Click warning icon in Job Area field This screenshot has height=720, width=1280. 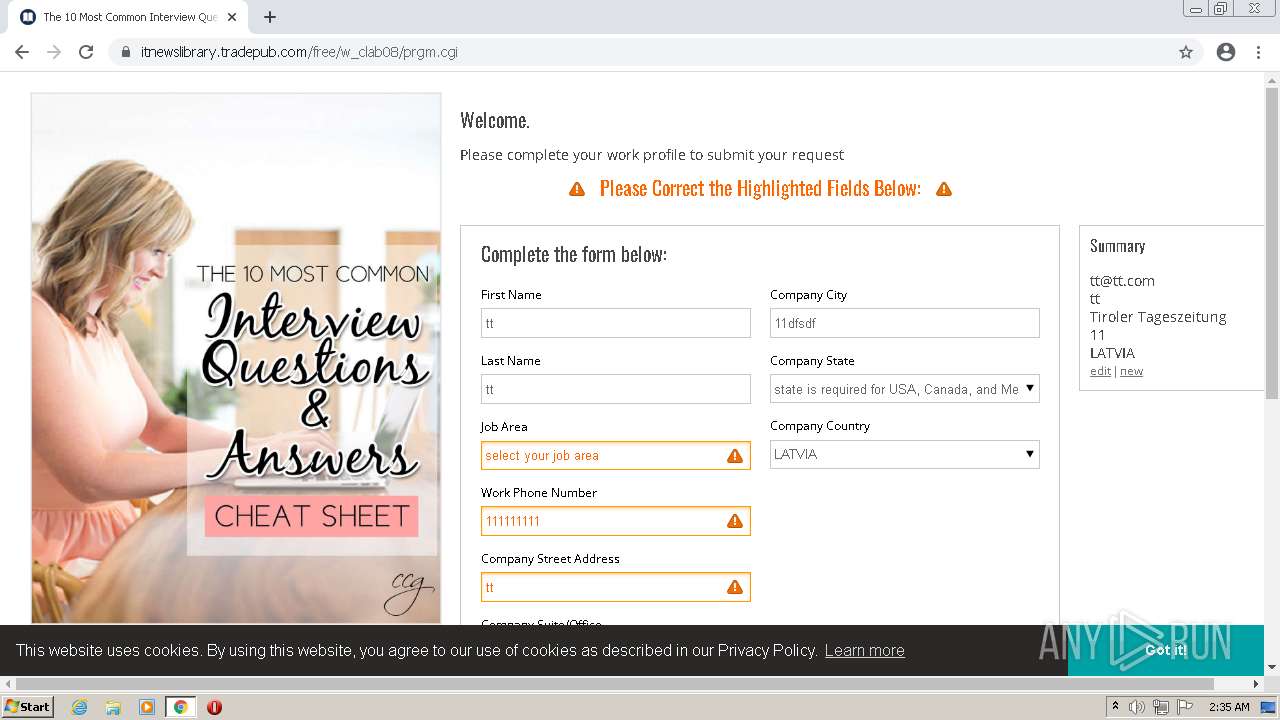tap(735, 456)
